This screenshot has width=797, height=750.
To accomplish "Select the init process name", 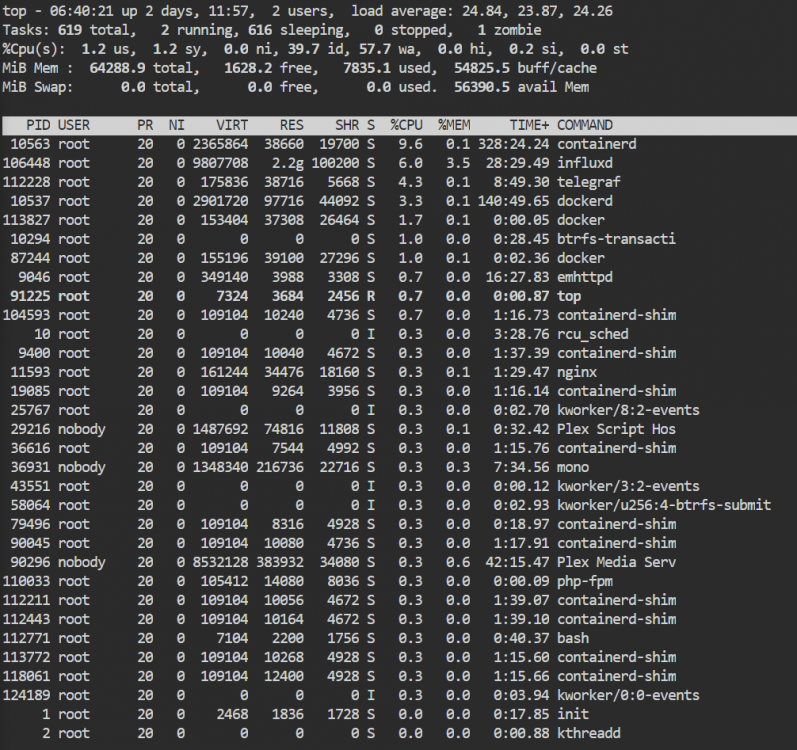I will 573,714.
